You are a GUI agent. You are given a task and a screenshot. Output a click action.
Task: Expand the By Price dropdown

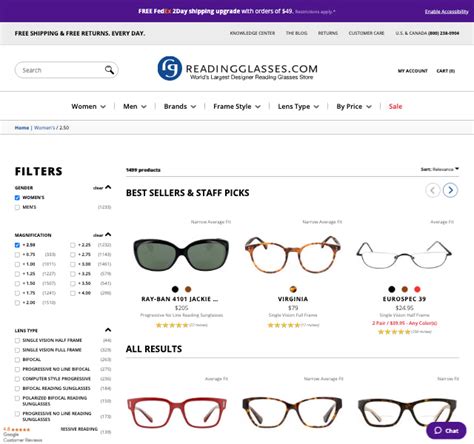pos(354,106)
